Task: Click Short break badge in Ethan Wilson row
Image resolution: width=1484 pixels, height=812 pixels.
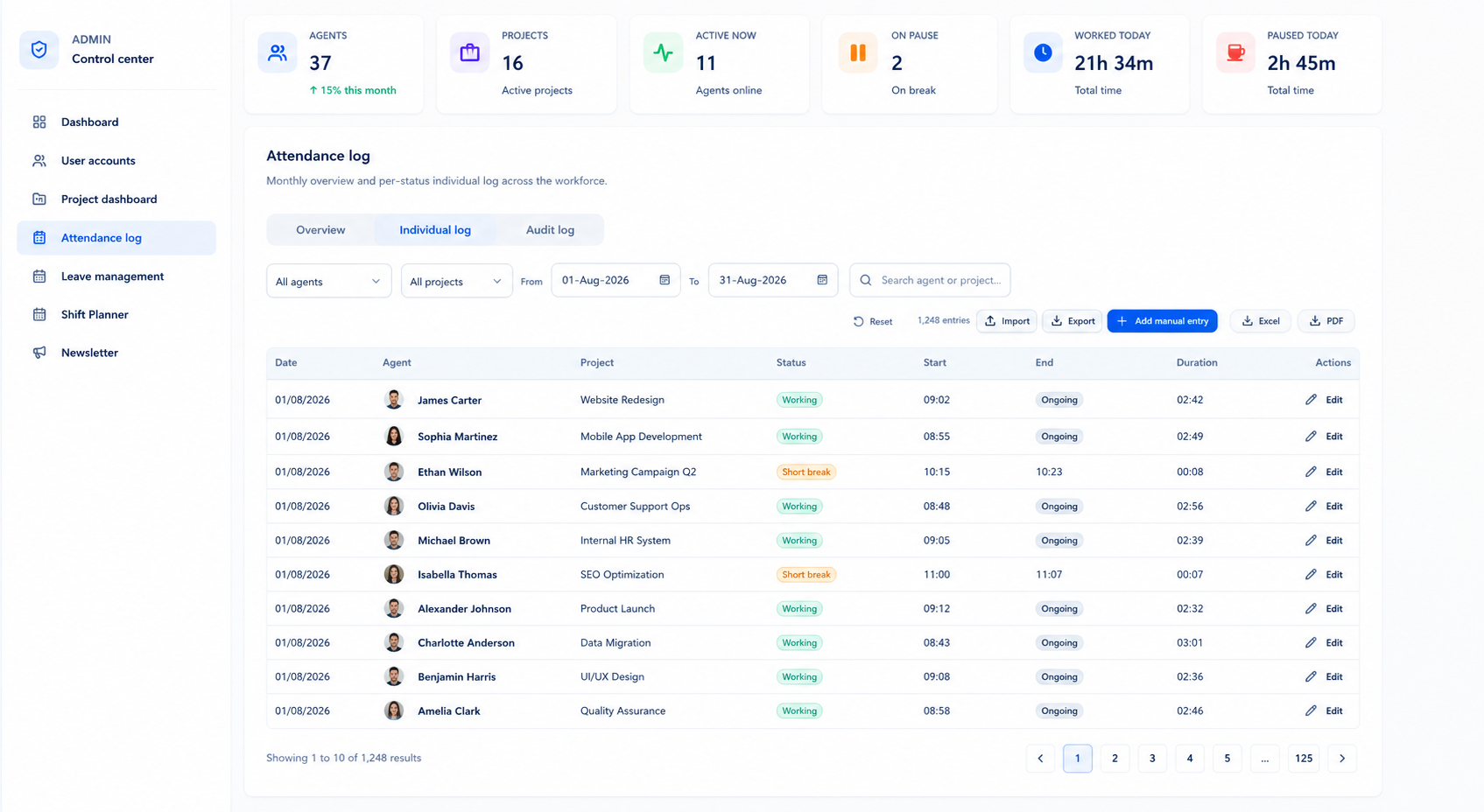Action: [x=806, y=472]
